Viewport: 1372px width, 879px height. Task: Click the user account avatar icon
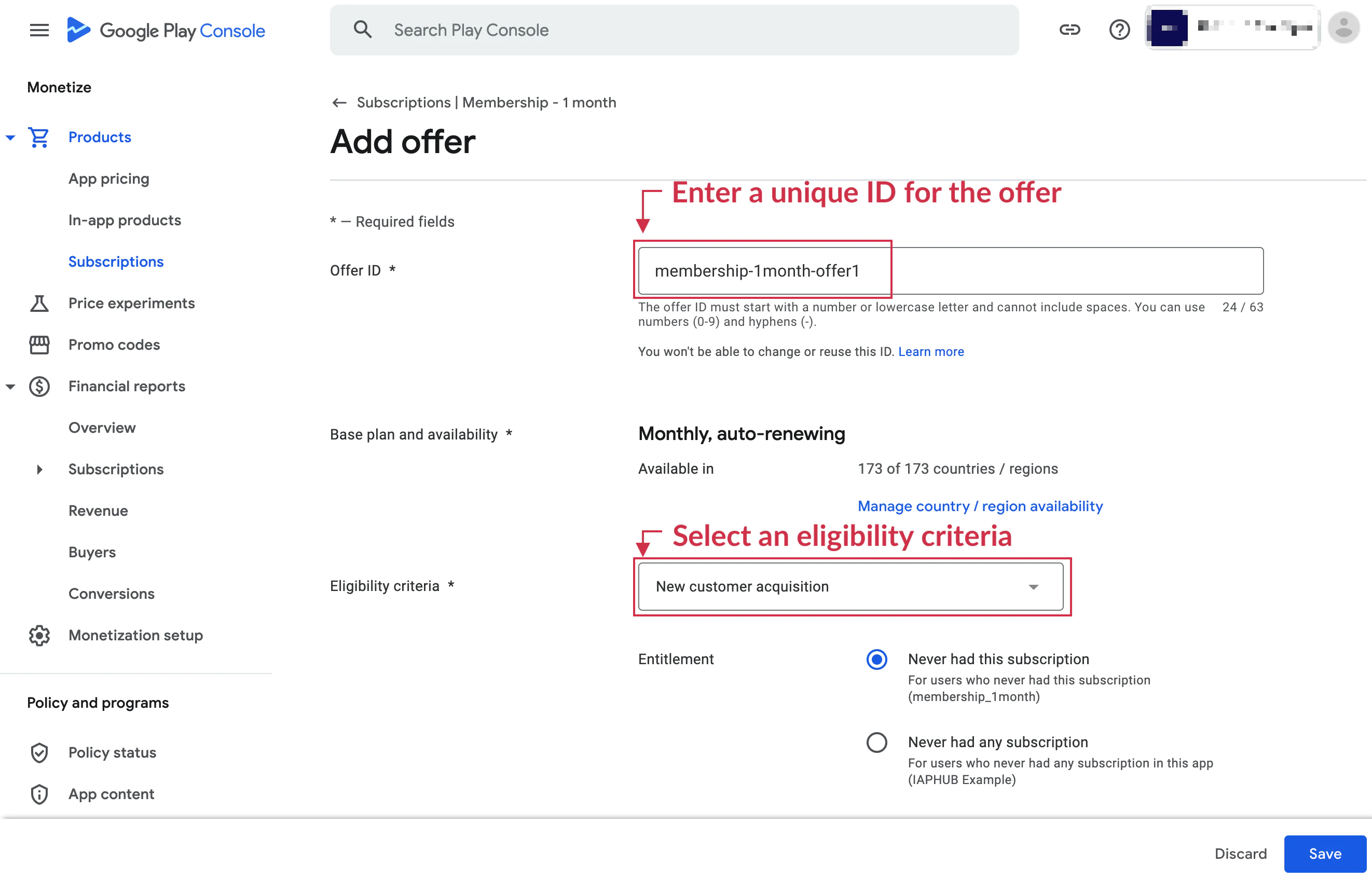[x=1343, y=28]
